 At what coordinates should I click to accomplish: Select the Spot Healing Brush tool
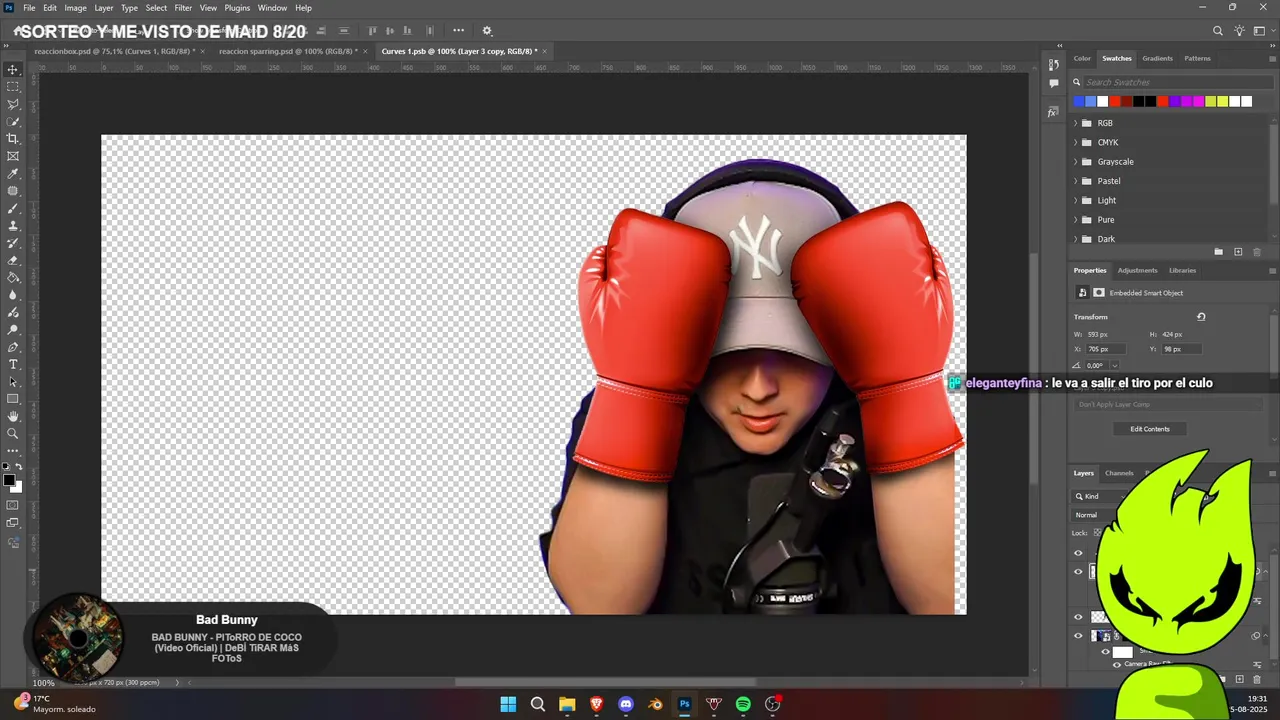tap(13, 191)
